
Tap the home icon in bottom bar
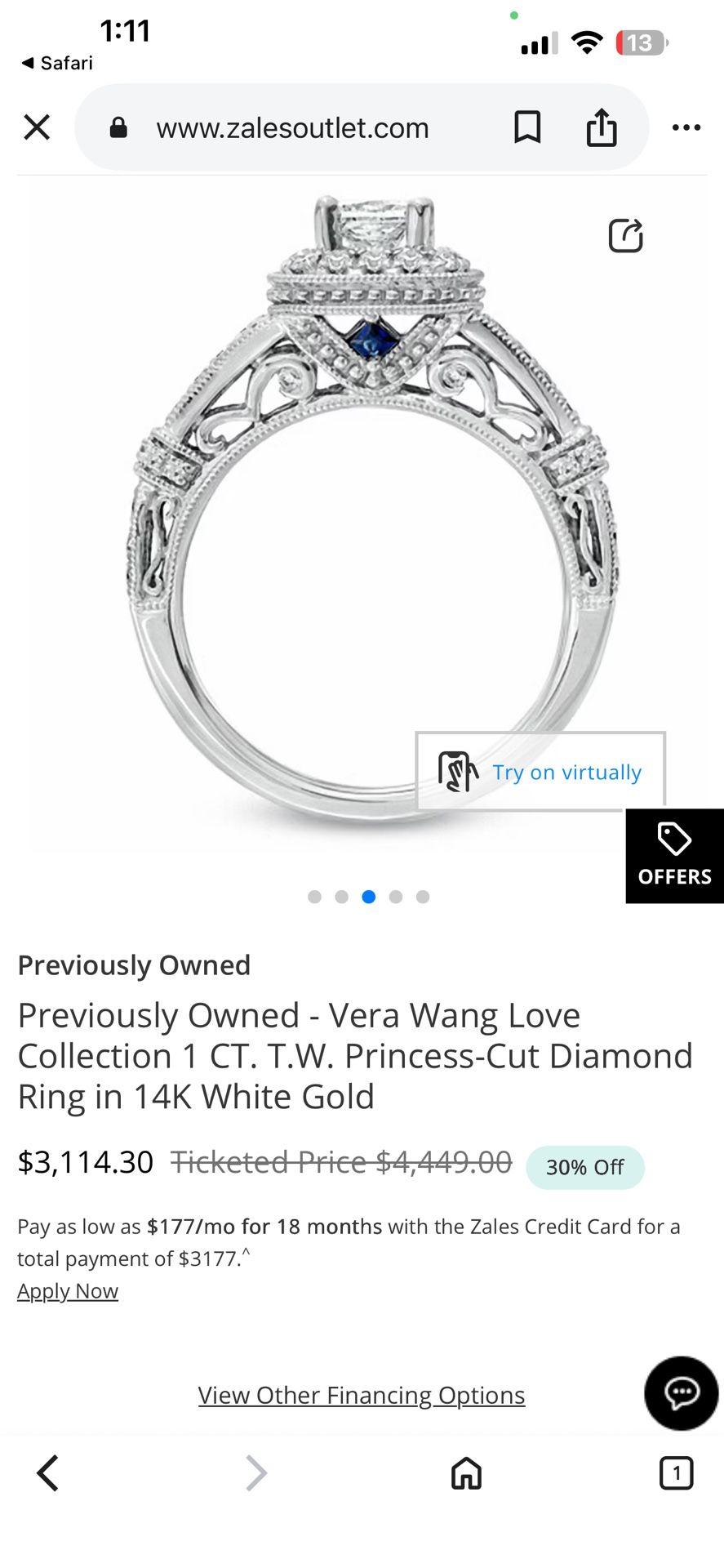click(x=467, y=1473)
